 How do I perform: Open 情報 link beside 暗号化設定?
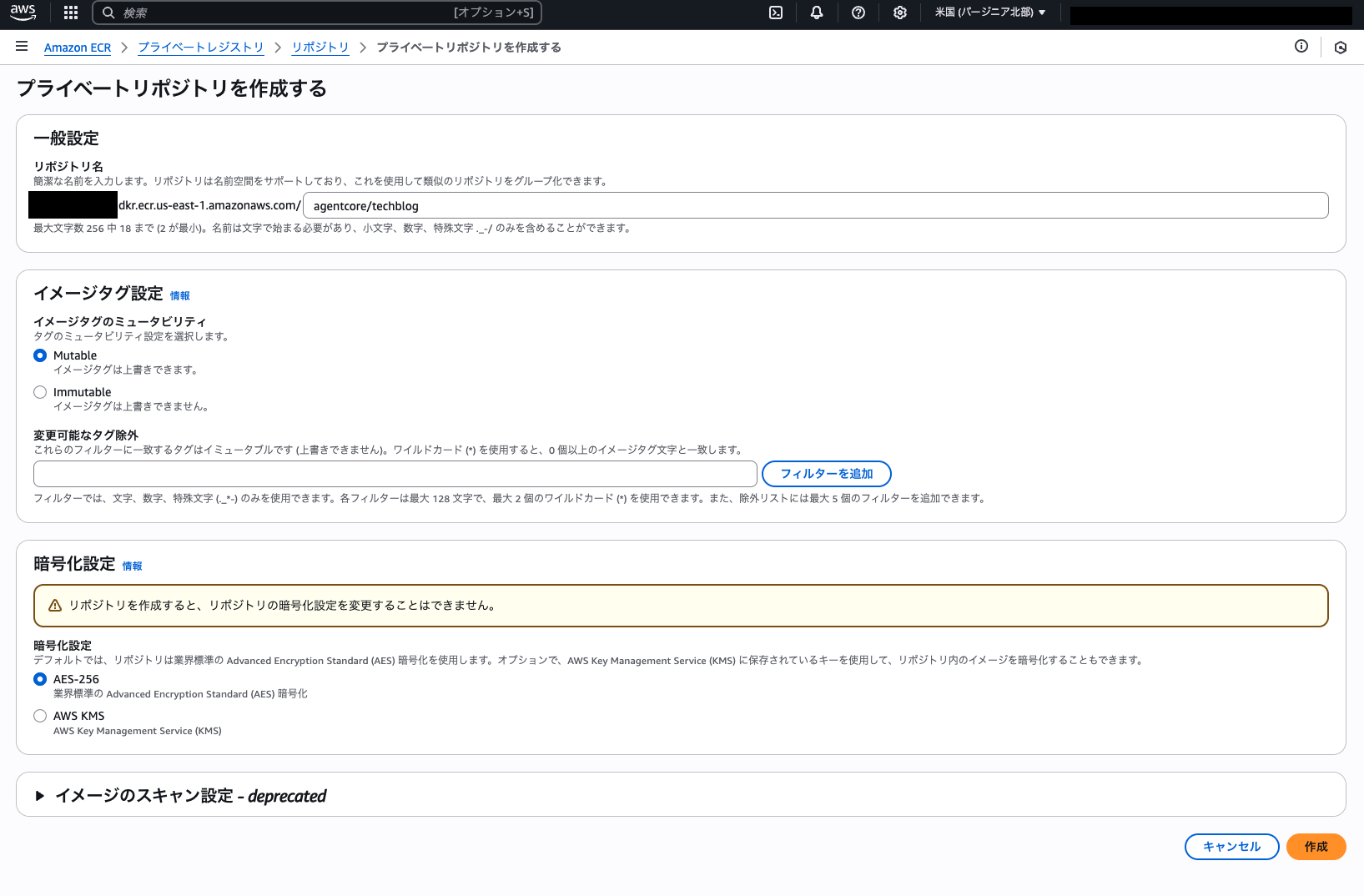pyautogui.click(x=133, y=566)
